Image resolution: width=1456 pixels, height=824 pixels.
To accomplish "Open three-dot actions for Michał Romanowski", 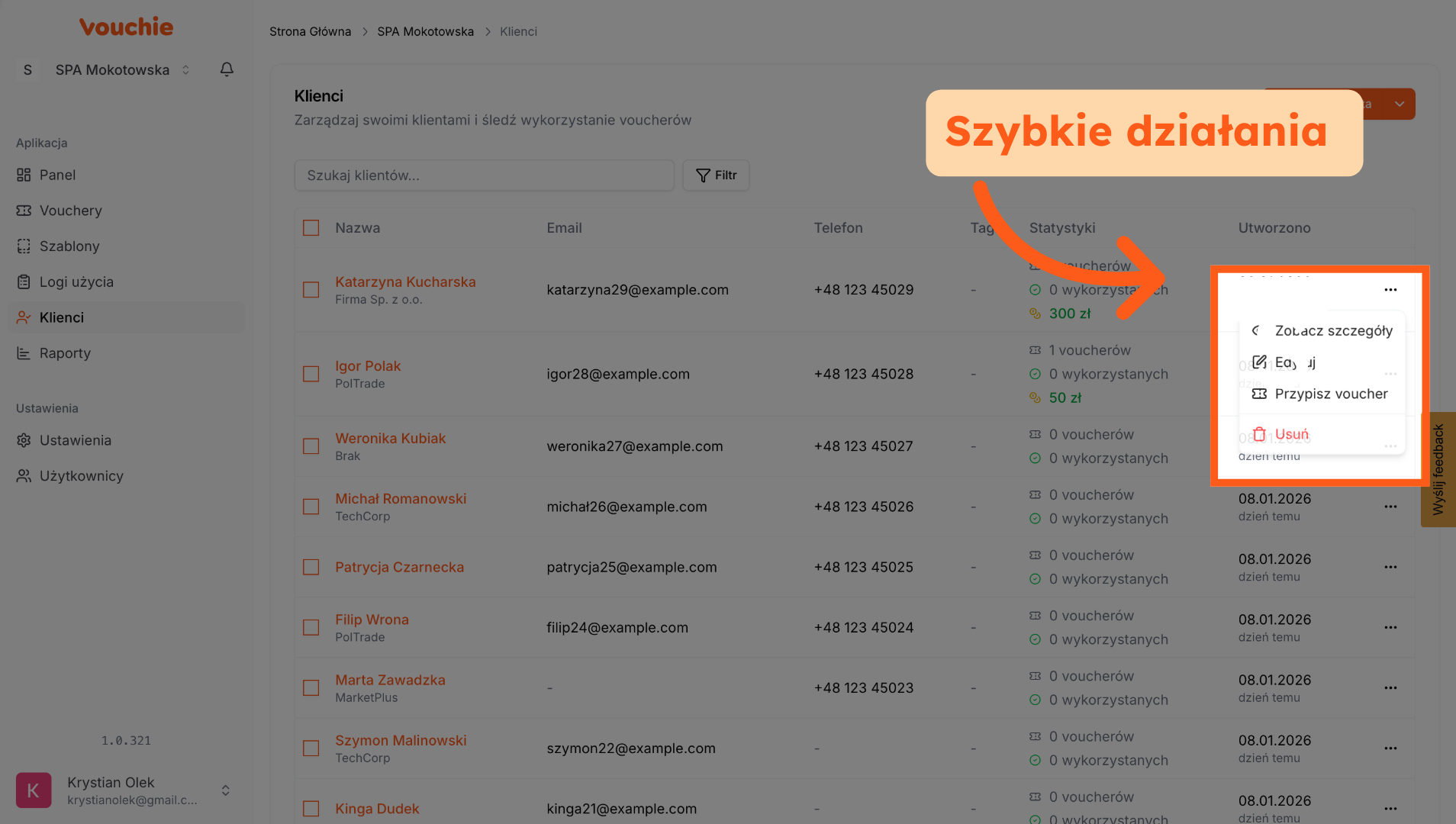I will (x=1390, y=507).
